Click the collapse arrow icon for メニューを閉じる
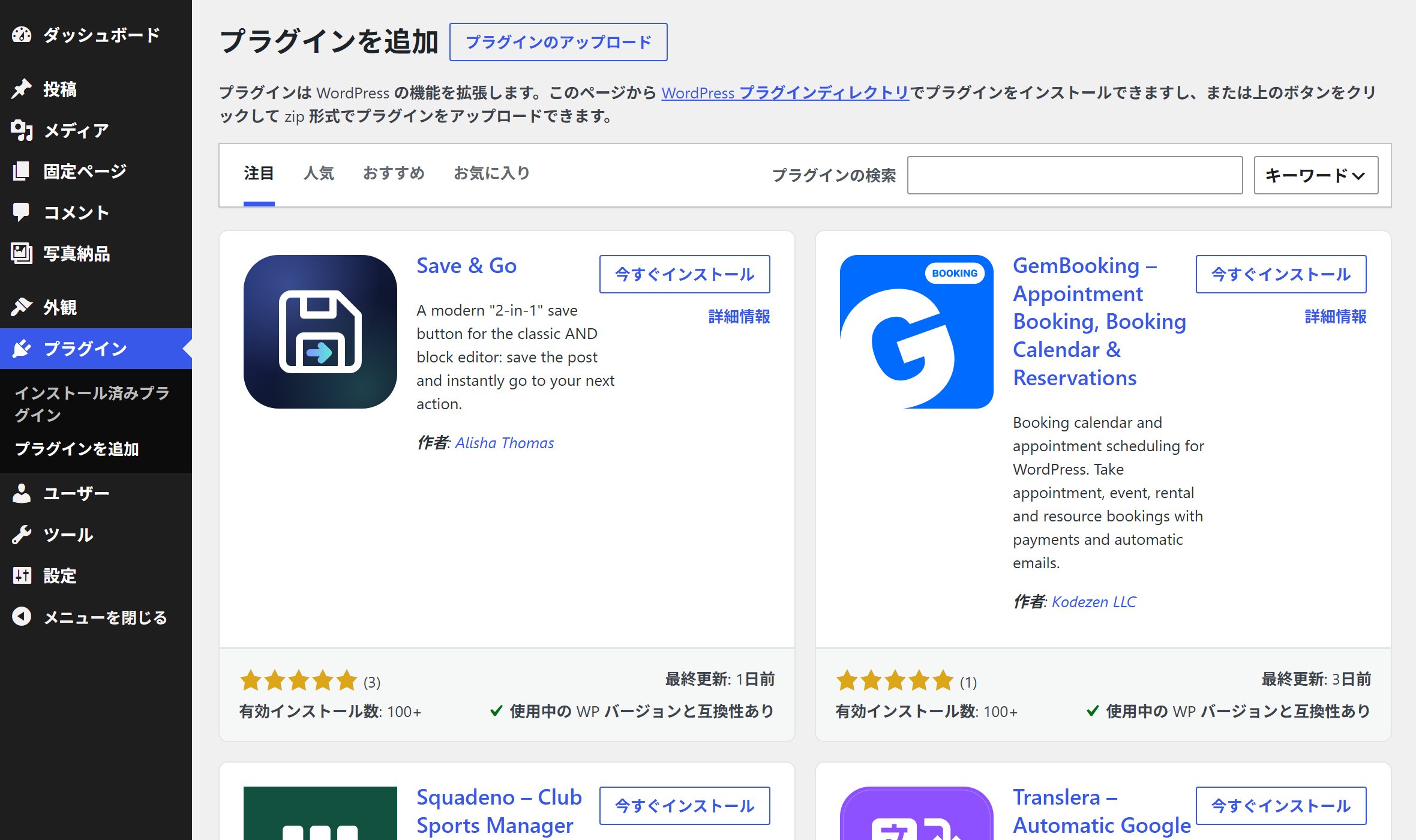 (x=22, y=617)
